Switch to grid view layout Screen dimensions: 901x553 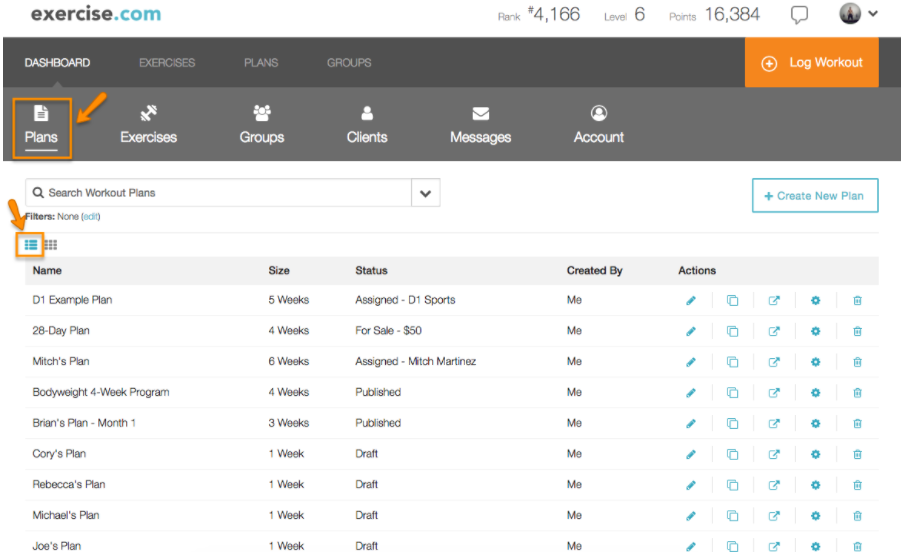click(x=51, y=245)
